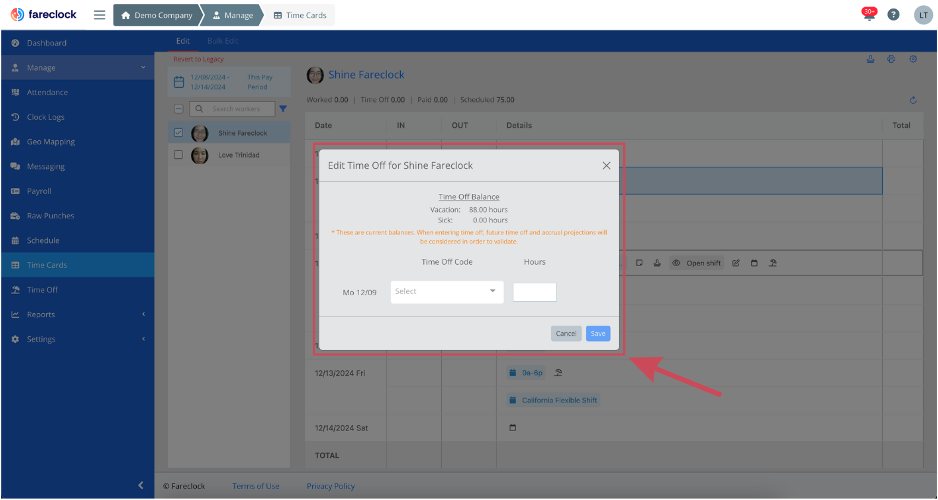
Task: Toggle the hamburger menu icon
Action: click(x=100, y=15)
